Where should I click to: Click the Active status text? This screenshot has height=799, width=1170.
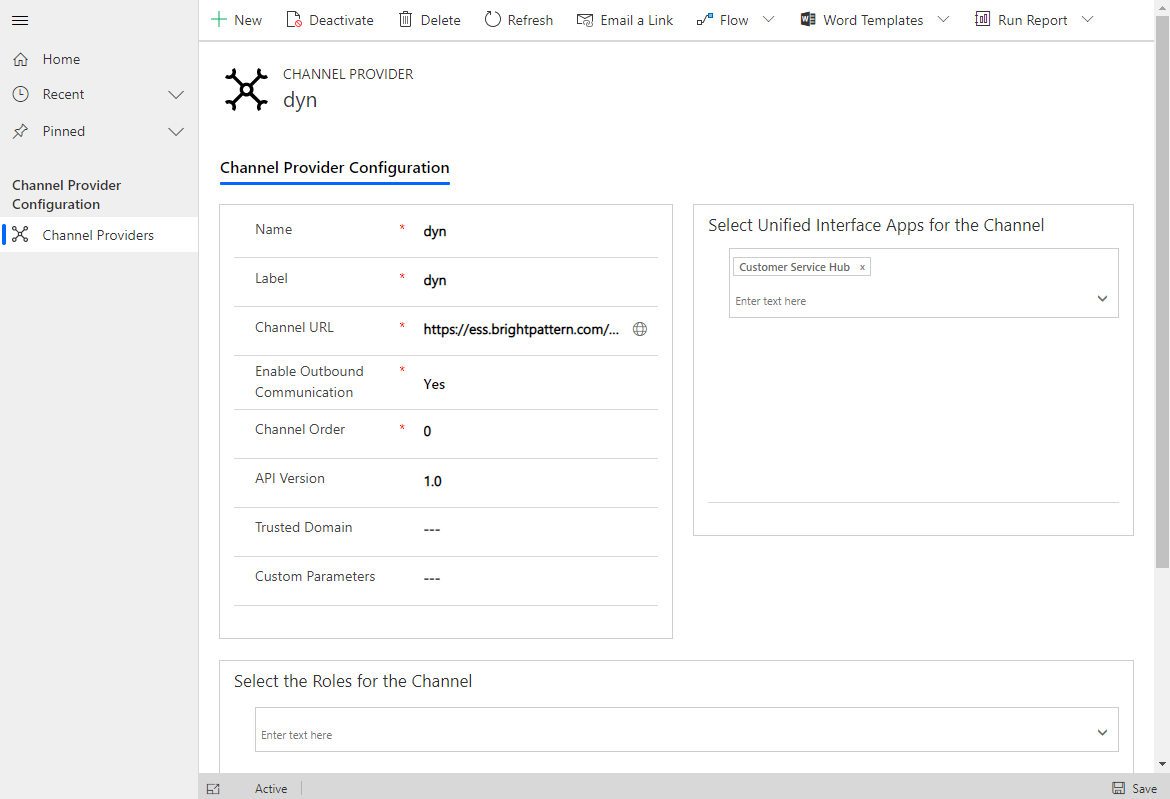271,789
